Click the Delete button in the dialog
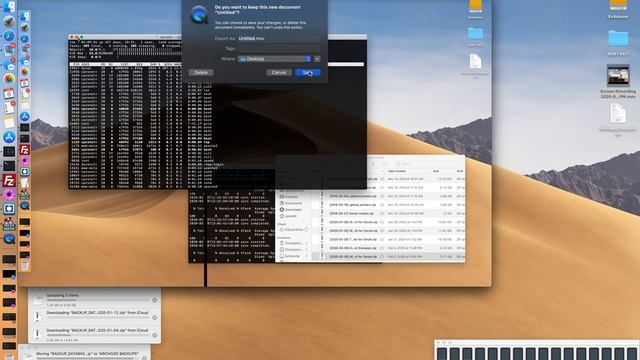640x360 pixels. pos(201,72)
